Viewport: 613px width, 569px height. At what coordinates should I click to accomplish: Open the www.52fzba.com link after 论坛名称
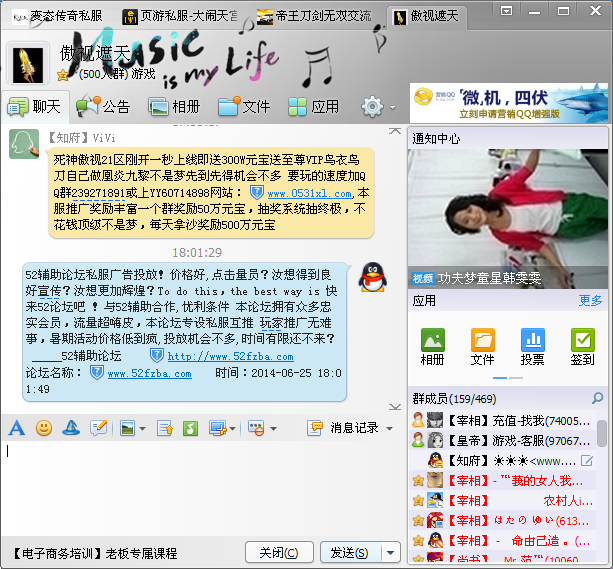(150, 373)
